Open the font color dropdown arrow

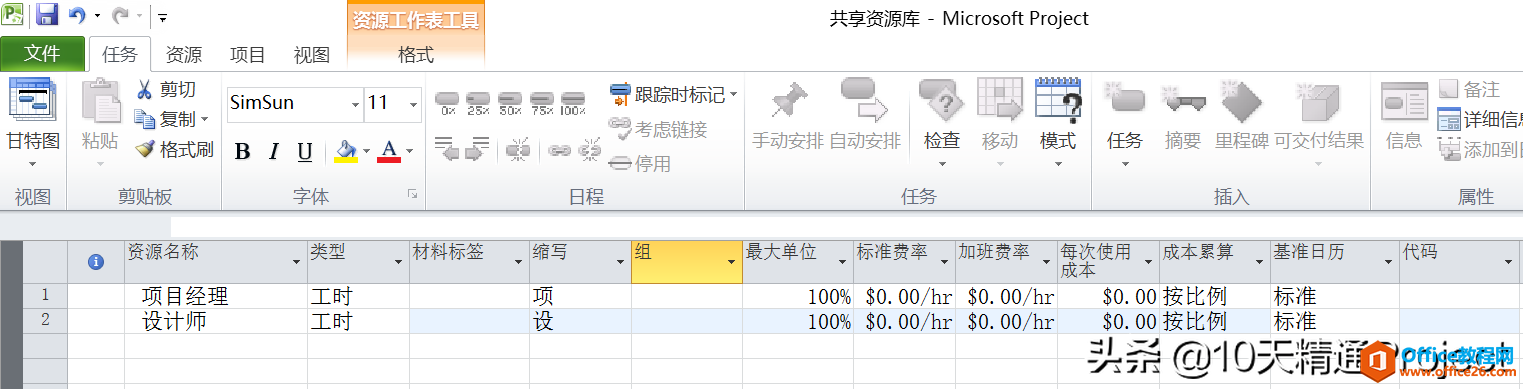[410, 152]
